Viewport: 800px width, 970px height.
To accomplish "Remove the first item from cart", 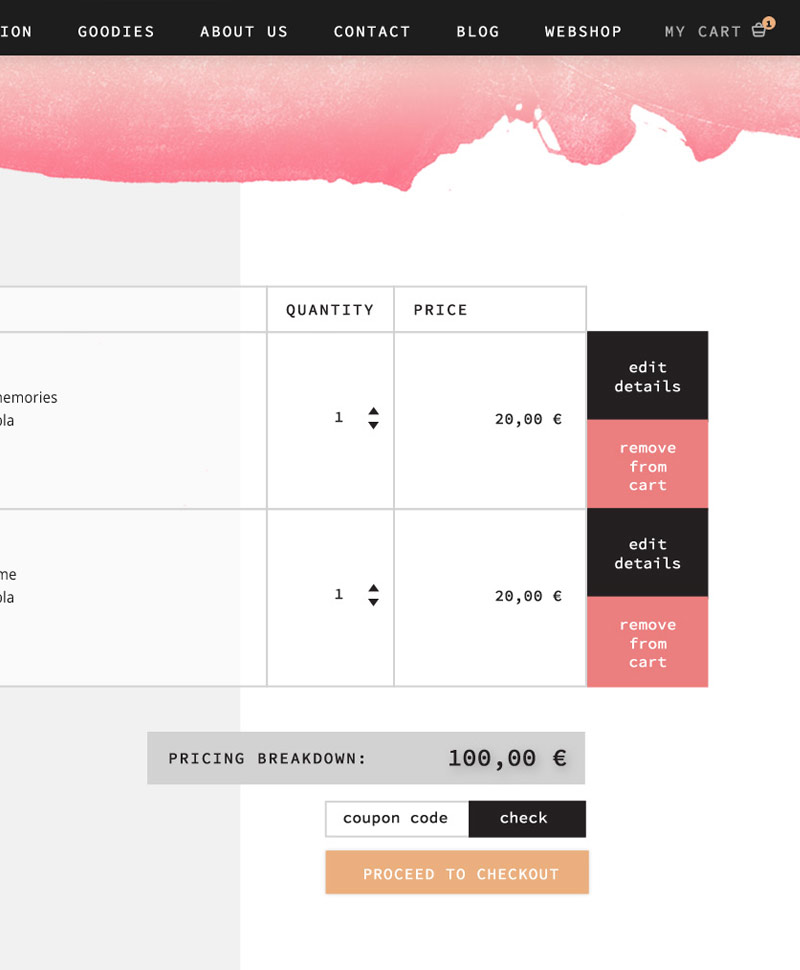I will click(647, 464).
